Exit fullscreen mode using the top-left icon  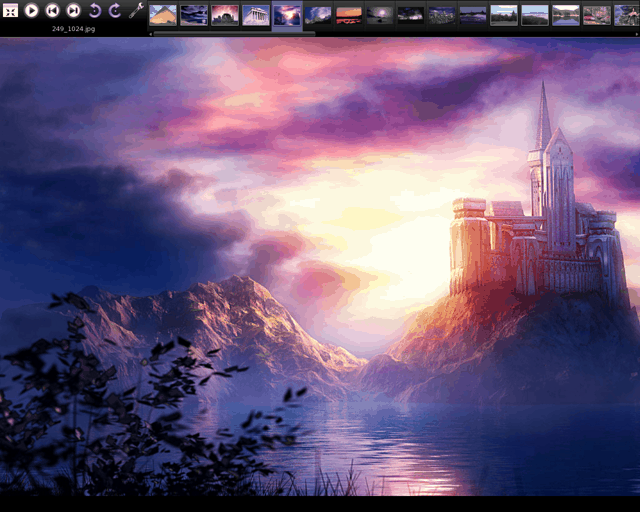coord(11,10)
